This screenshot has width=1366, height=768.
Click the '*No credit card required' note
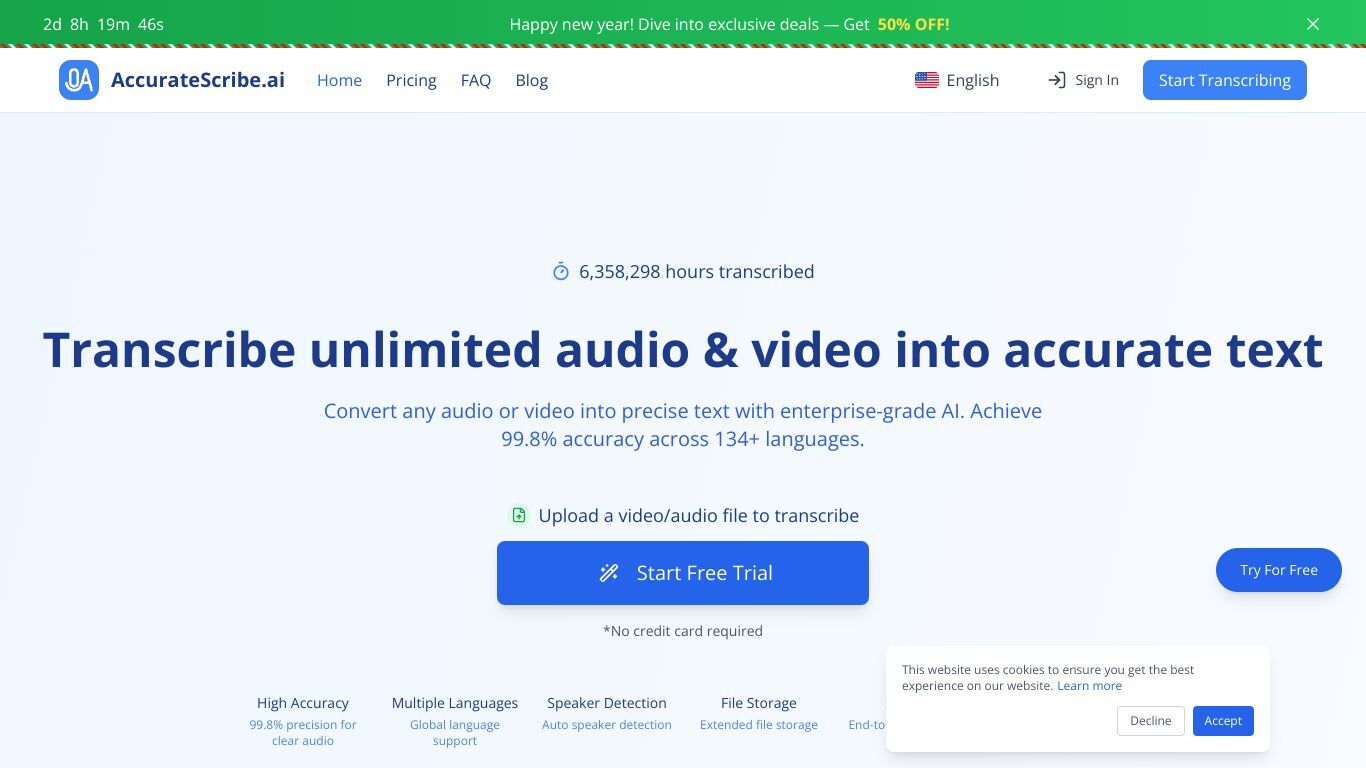click(683, 631)
